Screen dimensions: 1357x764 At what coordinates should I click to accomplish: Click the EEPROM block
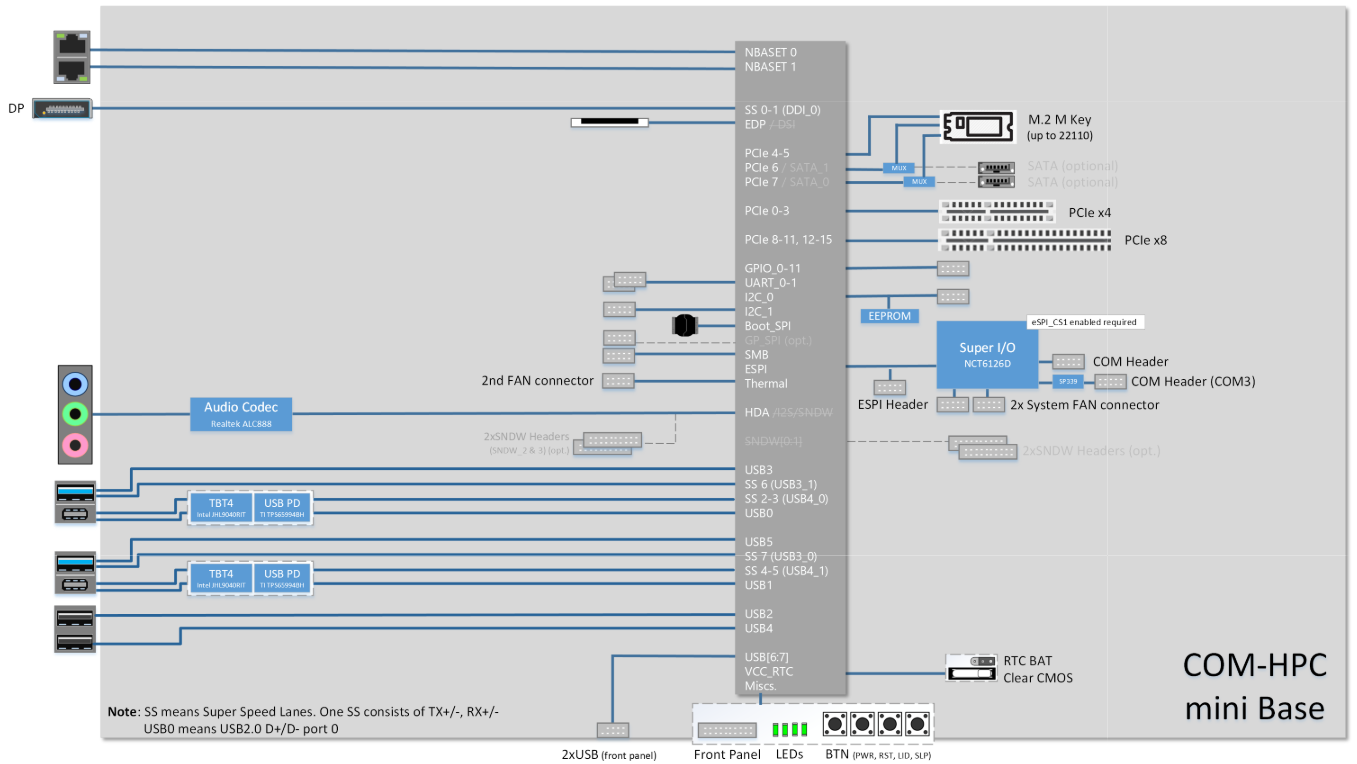(889, 316)
